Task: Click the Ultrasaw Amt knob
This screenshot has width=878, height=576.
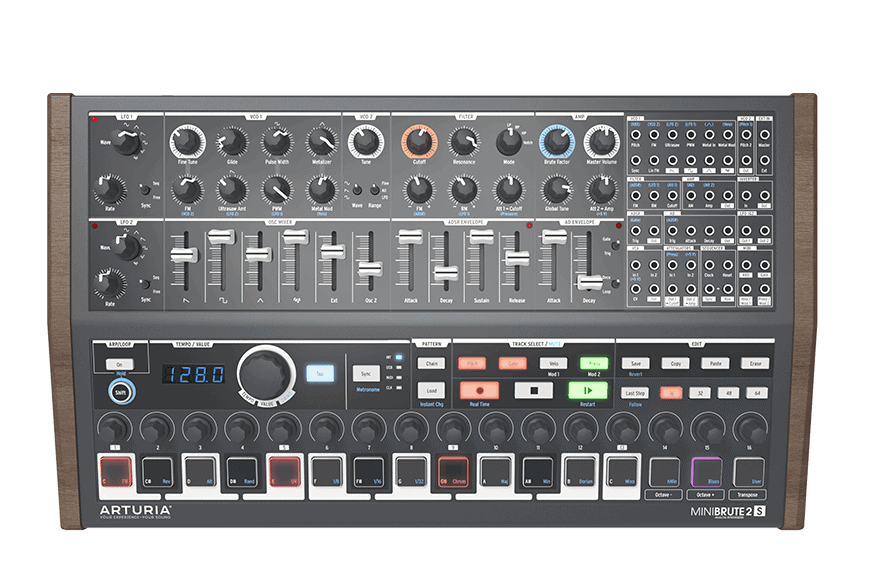Action: (x=232, y=190)
